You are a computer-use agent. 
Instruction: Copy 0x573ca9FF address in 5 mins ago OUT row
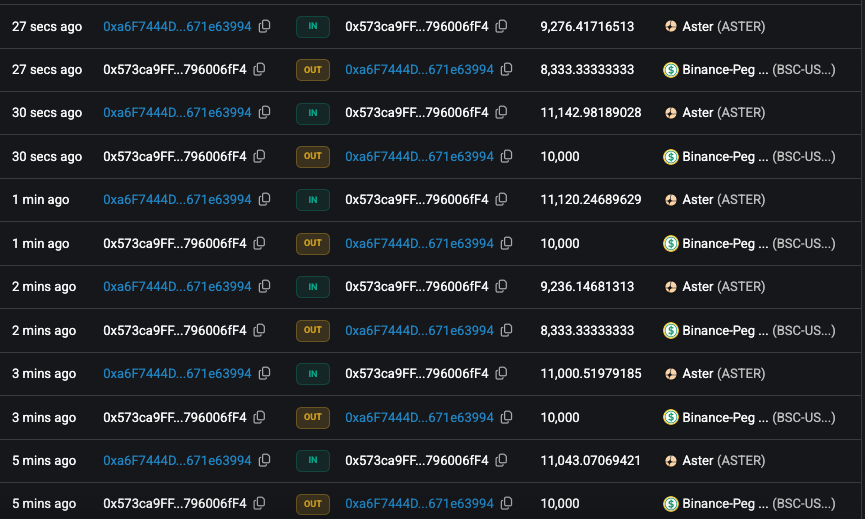pyautogui.click(x=259, y=503)
